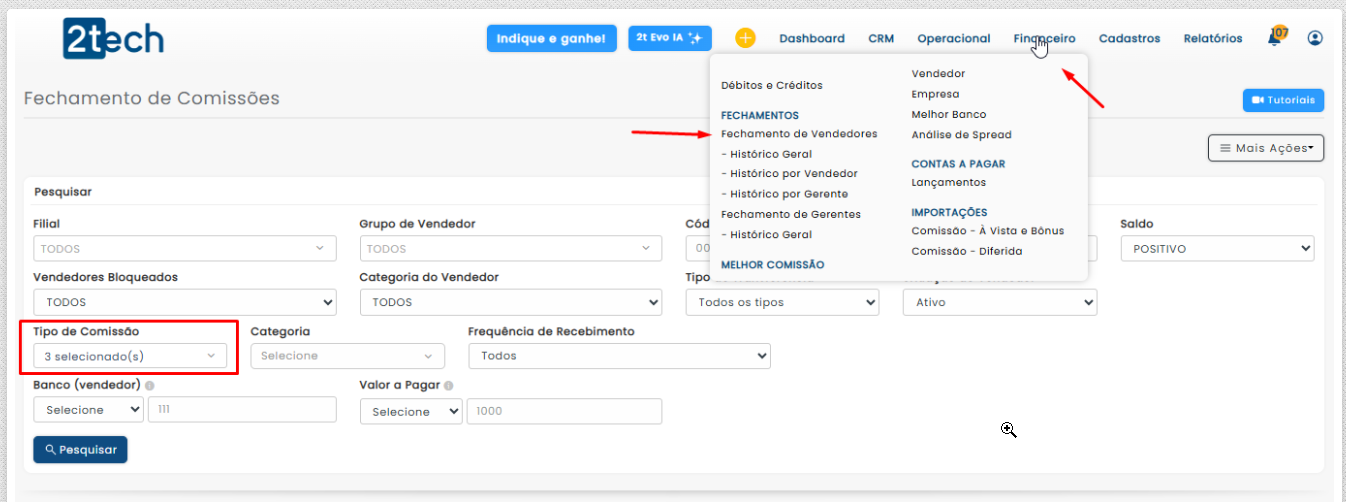
Task: Expand Frequência de Recebimento dropdown
Action: click(x=619, y=356)
